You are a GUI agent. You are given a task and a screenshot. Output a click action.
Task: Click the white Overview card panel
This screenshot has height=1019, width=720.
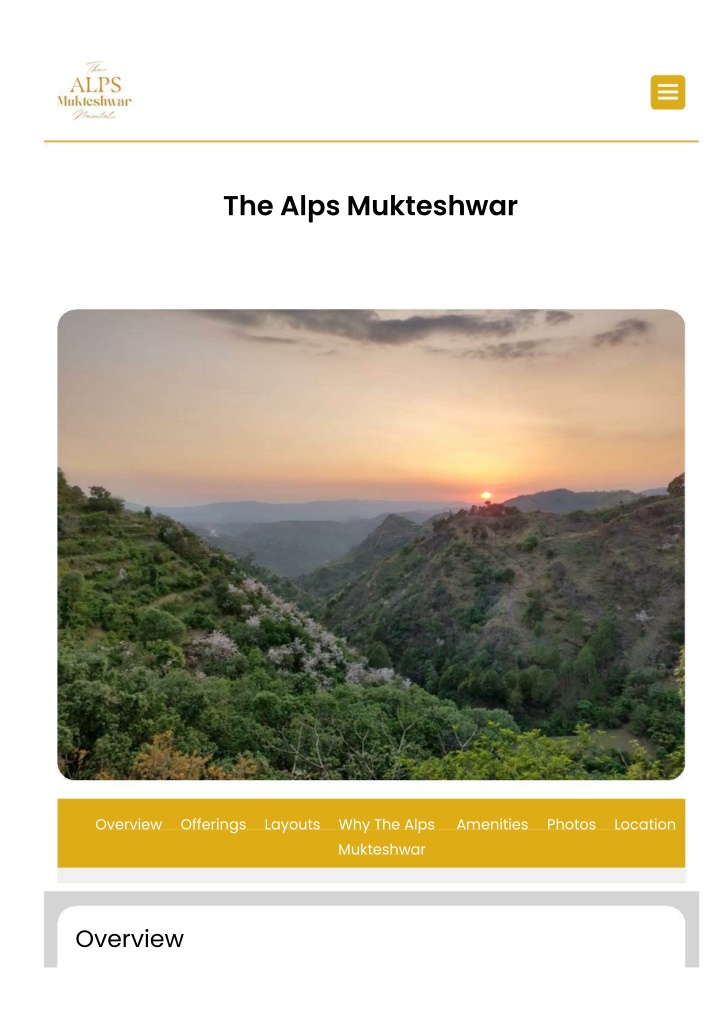(371, 936)
